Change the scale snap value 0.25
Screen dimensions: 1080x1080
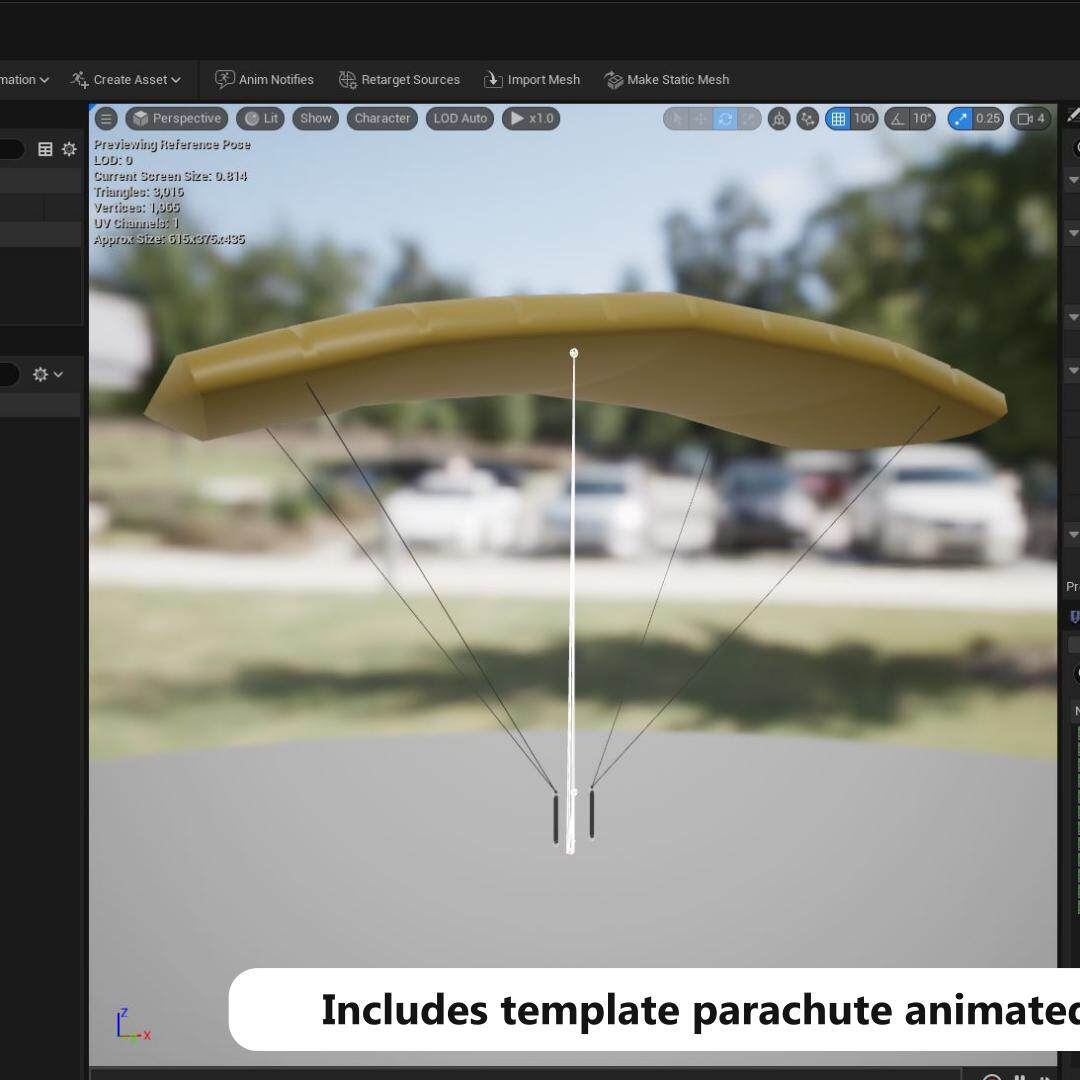(988, 119)
